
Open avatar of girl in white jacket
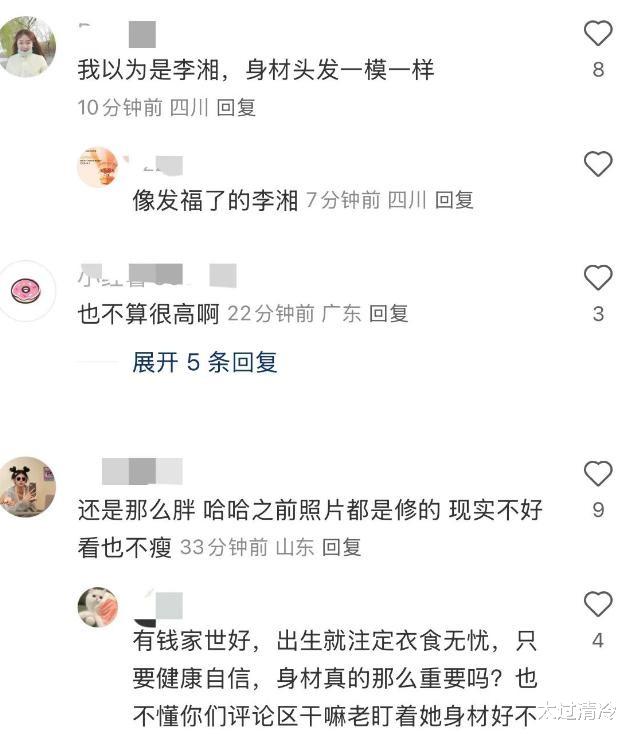27,46
